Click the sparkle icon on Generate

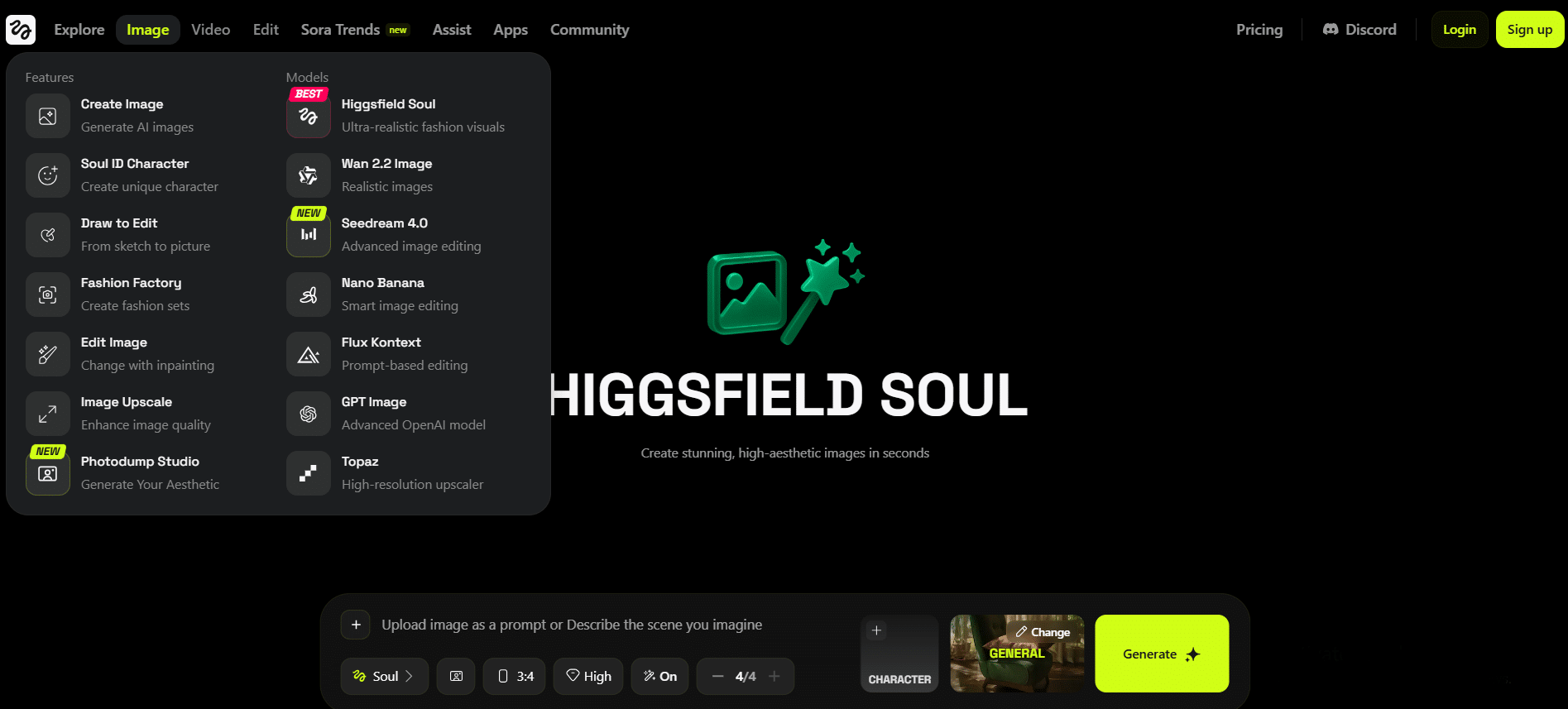pos(1192,654)
